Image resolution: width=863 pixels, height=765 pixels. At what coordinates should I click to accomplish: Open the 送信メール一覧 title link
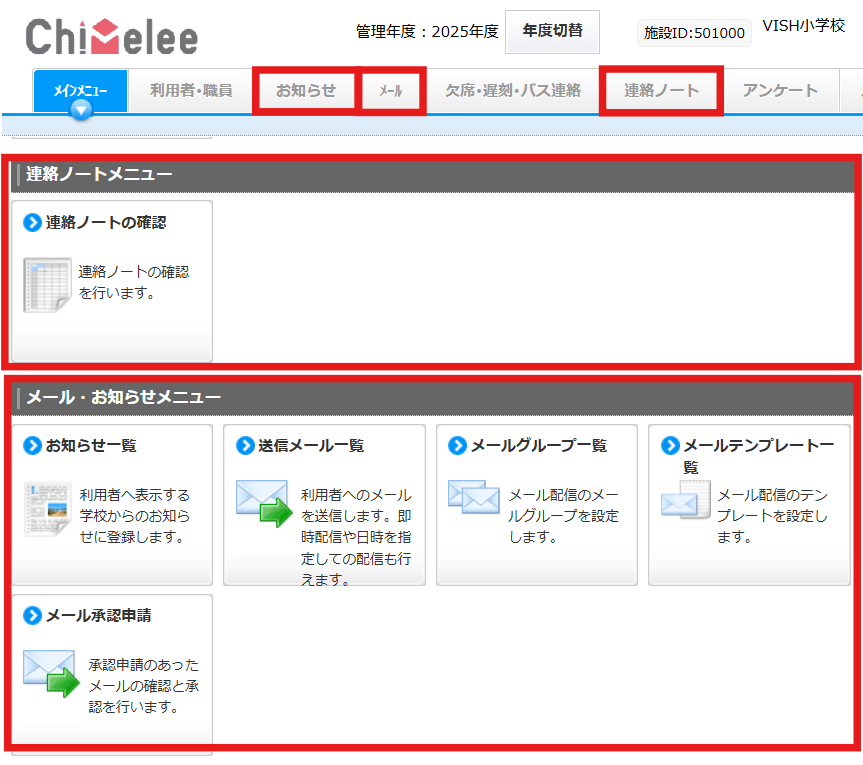[311, 445]
